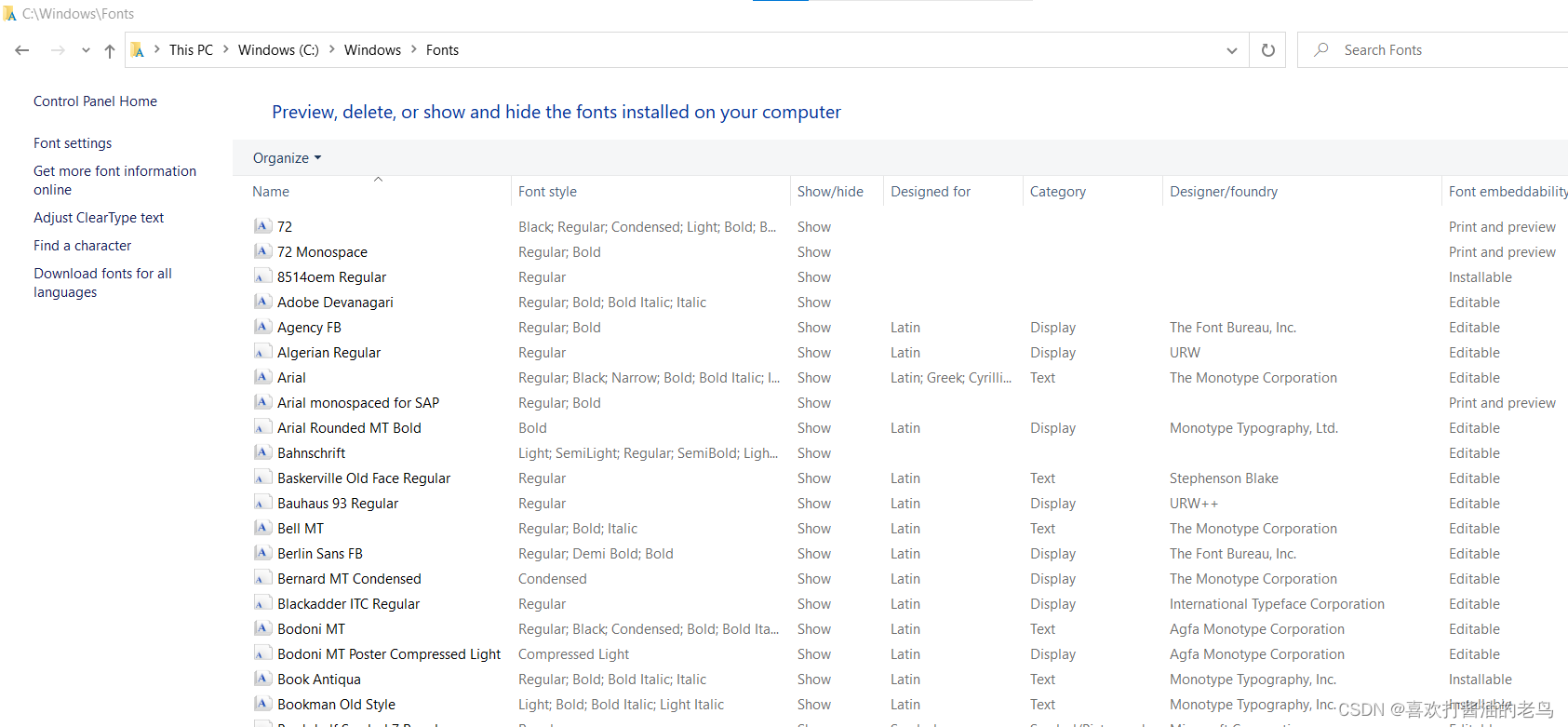Expand chevron between Windows and Fonts breadcrumb
The image size is (1568, 727).
(413, 49)
